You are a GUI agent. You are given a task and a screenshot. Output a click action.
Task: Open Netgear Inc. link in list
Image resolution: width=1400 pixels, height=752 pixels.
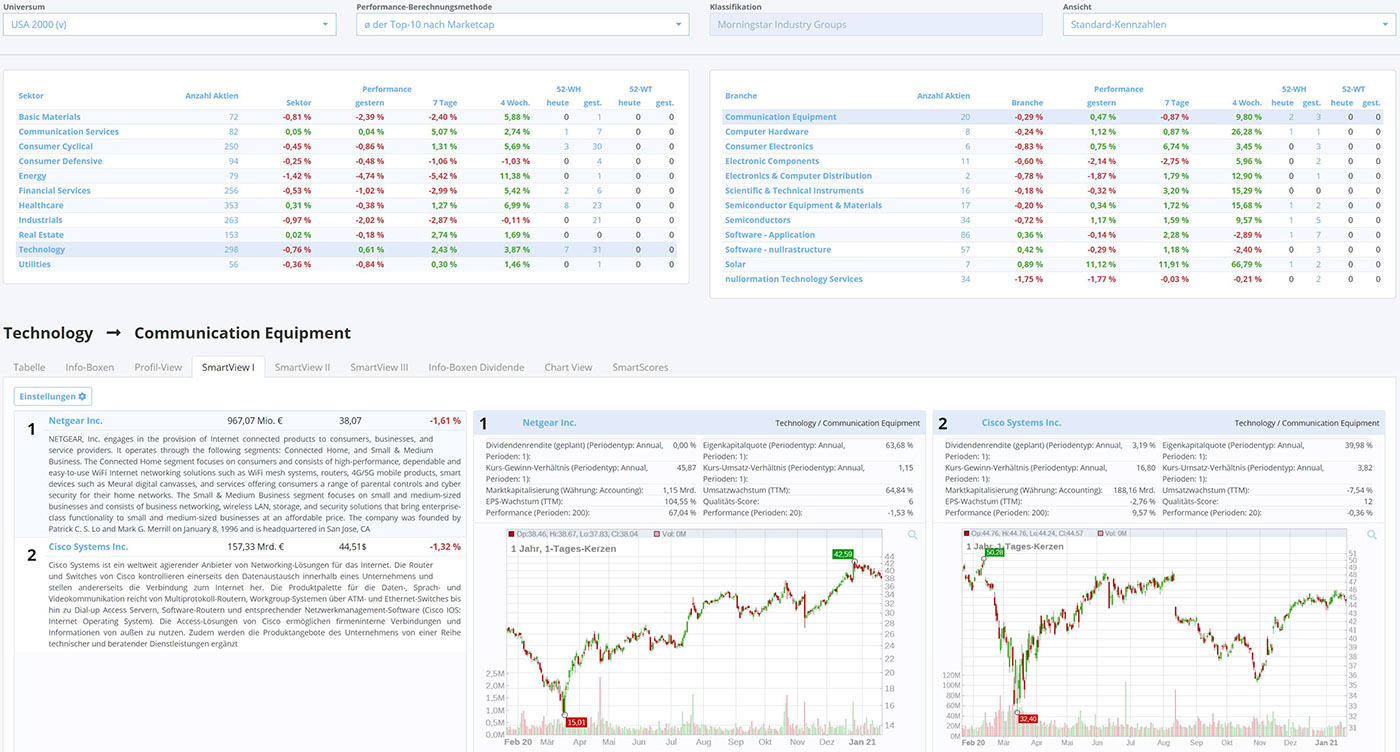[75, 421]
